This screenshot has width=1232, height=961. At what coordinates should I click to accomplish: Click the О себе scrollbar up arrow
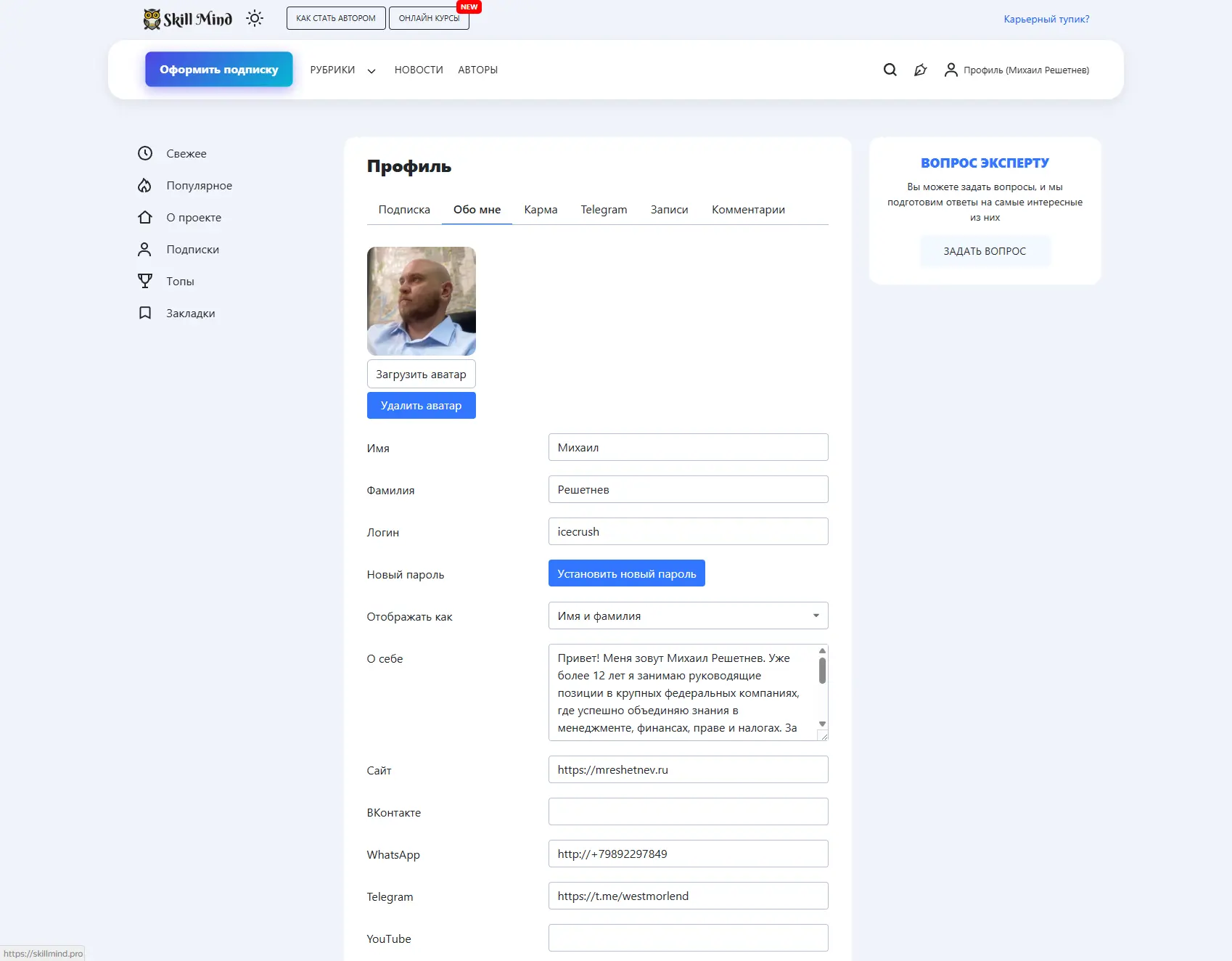coord(822,651)
